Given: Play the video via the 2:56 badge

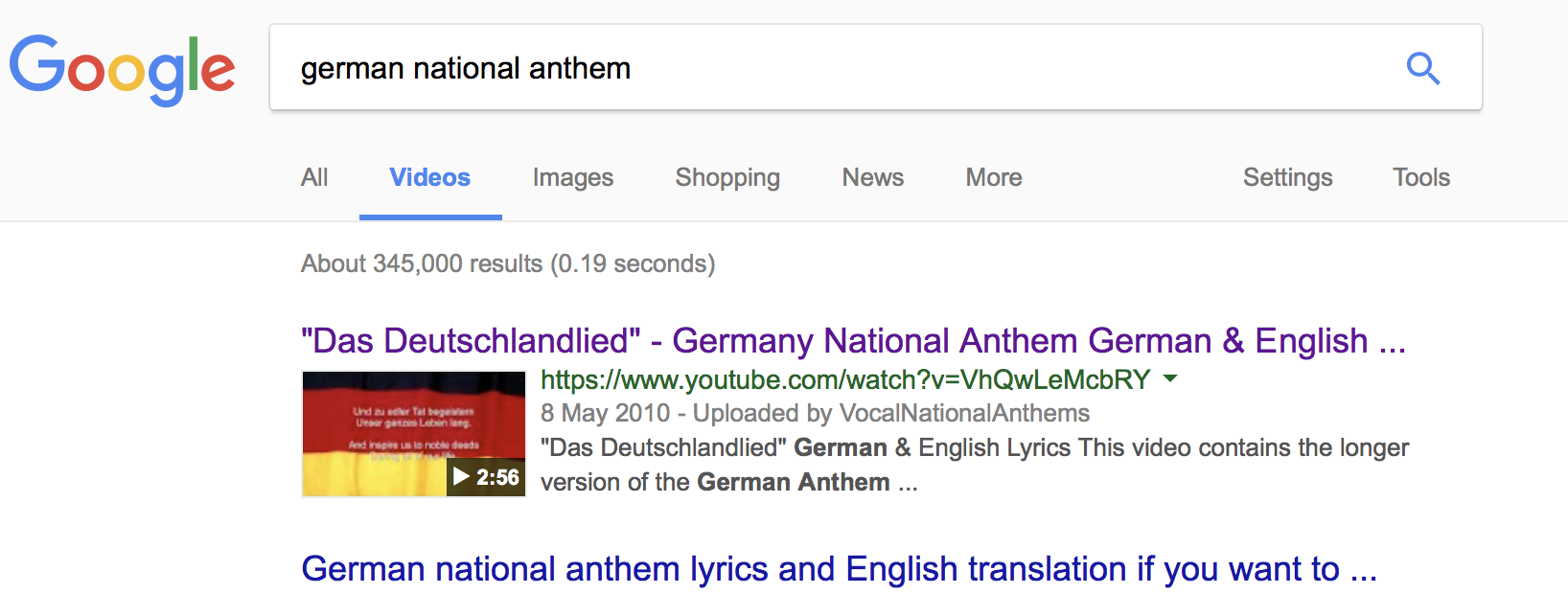Looking at the screenshot, I should (x=486, y=476).
